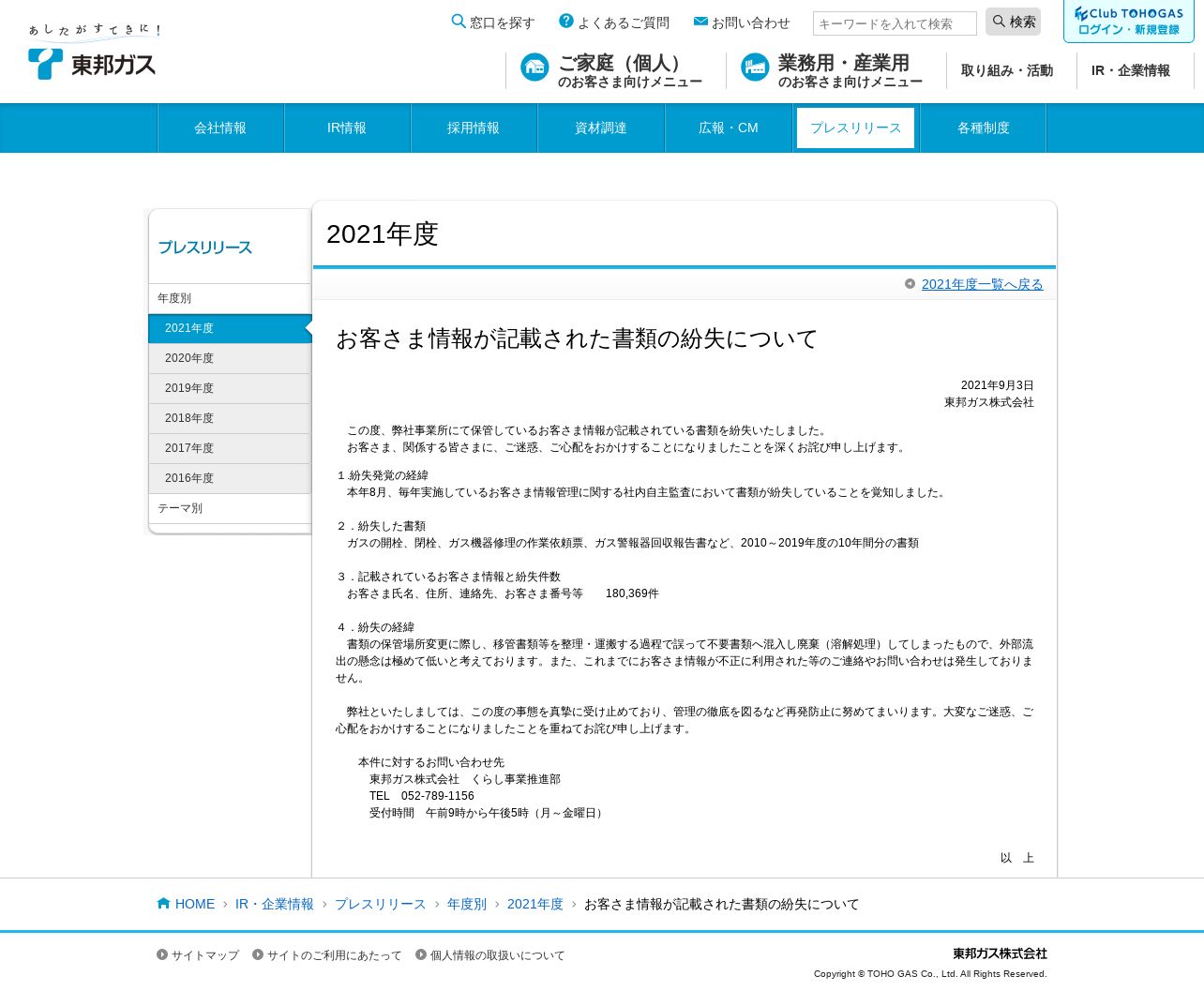Image resolution: width=1204 pixels, height=991 pixels.
Task: Open 業務用・産業用のお客さま向けメニュー
Action: 835,70
